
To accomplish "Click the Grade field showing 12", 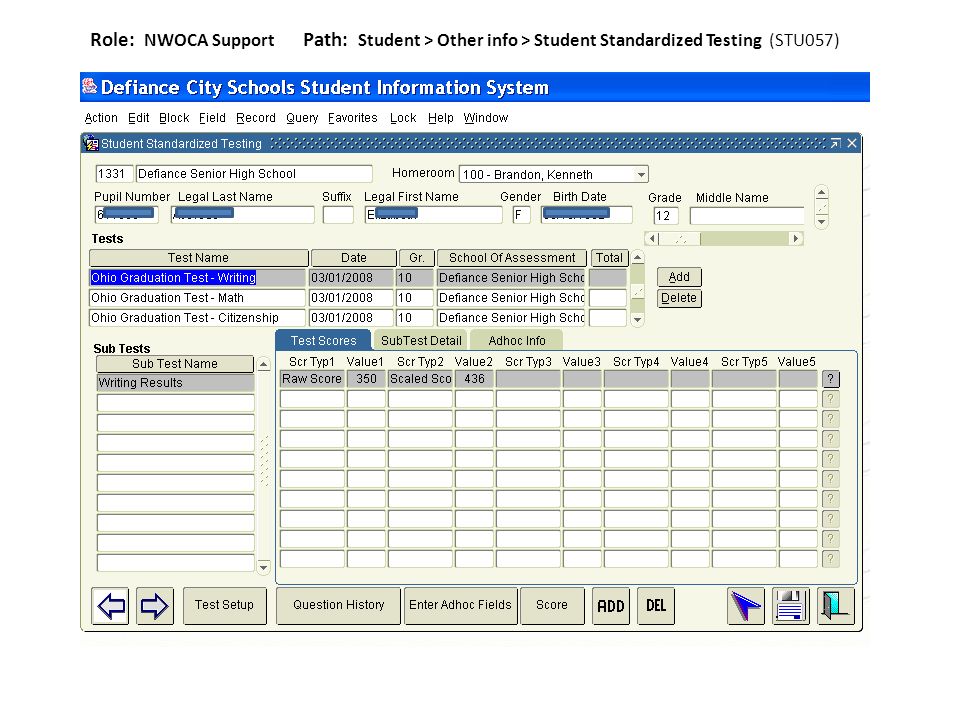I will tap(666, 216).
